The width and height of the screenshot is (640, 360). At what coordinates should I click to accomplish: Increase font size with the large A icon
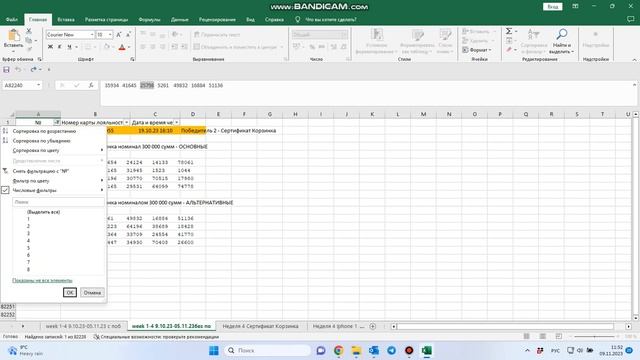point(119,35)
